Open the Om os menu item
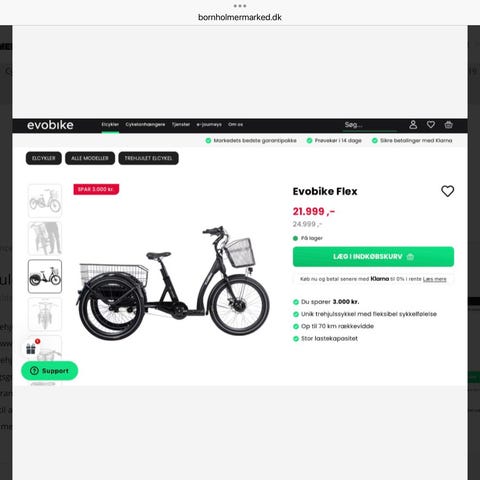 pyautogui.click(x=235, y=124)
